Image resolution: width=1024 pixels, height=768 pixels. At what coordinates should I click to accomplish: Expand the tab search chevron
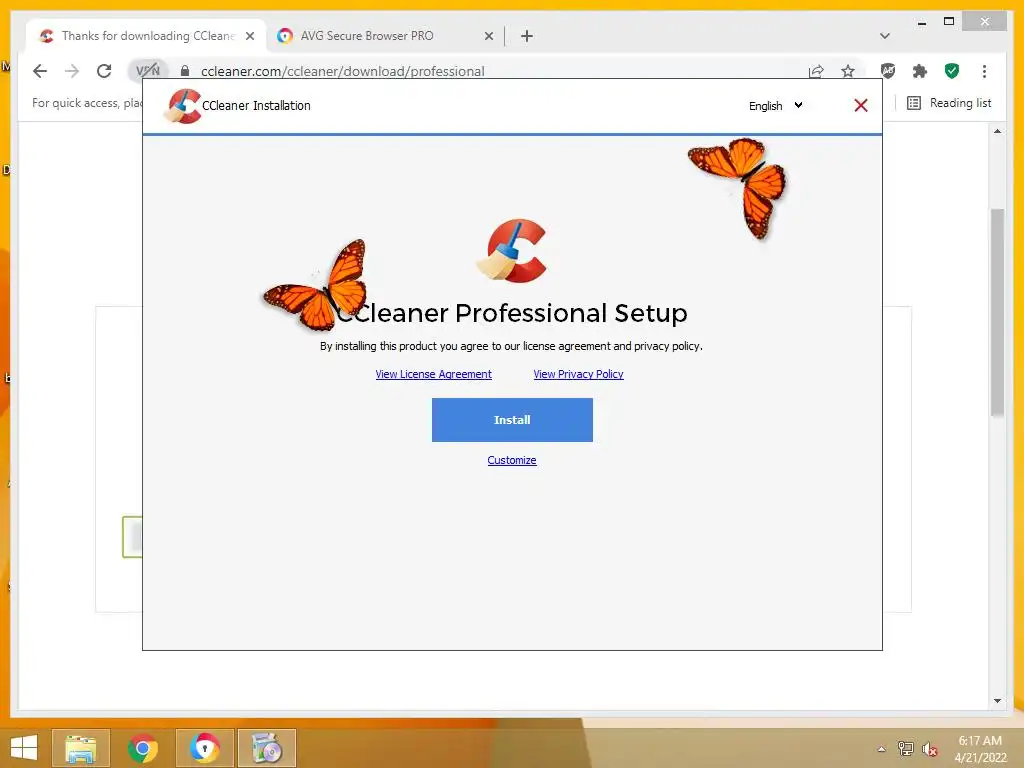[884, 36]
